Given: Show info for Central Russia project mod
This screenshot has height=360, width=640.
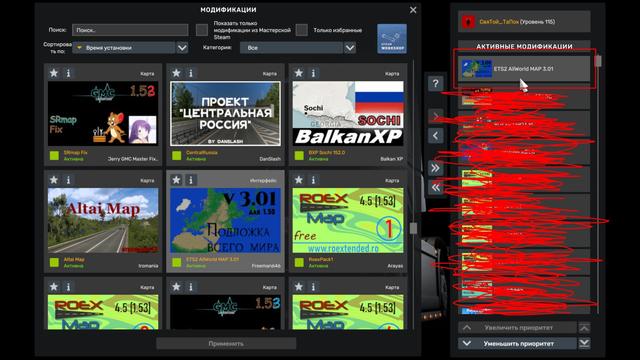Looking at the screenshot, I should coord(191,73).
